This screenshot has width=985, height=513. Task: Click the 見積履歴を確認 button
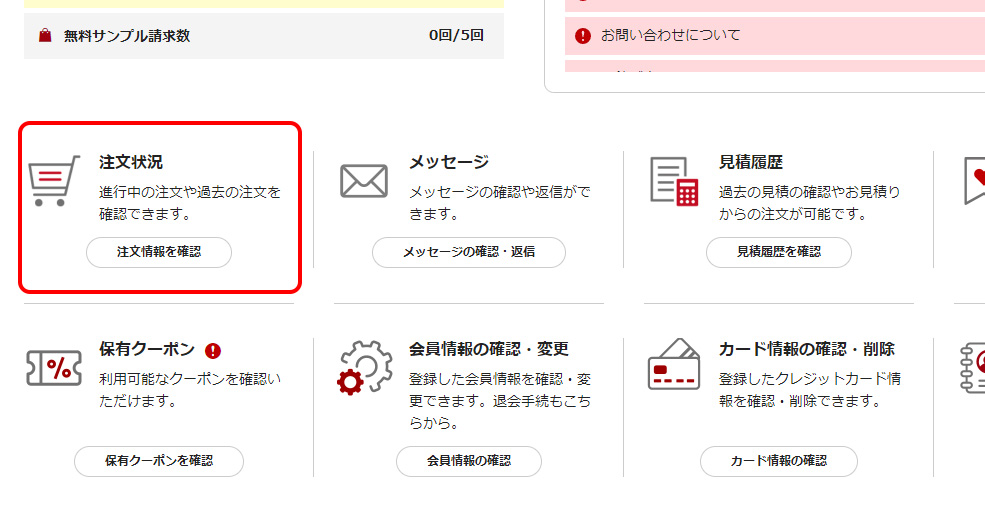coord(779,252)
